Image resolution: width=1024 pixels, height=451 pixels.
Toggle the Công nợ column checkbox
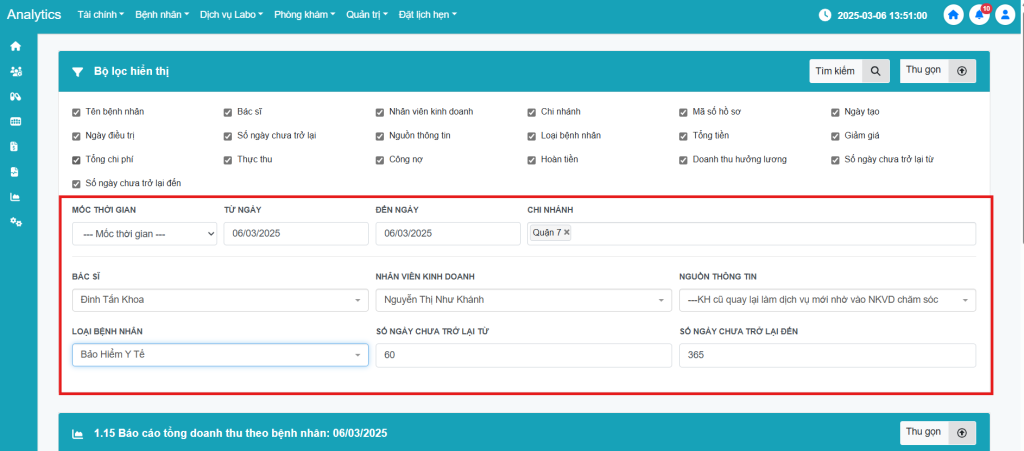point(380,160)
